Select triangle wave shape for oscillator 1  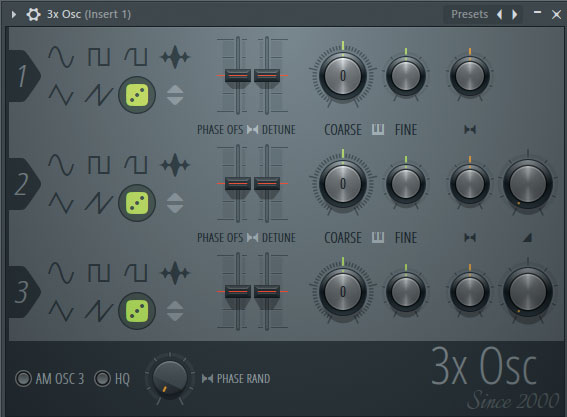tap(61, 95)
